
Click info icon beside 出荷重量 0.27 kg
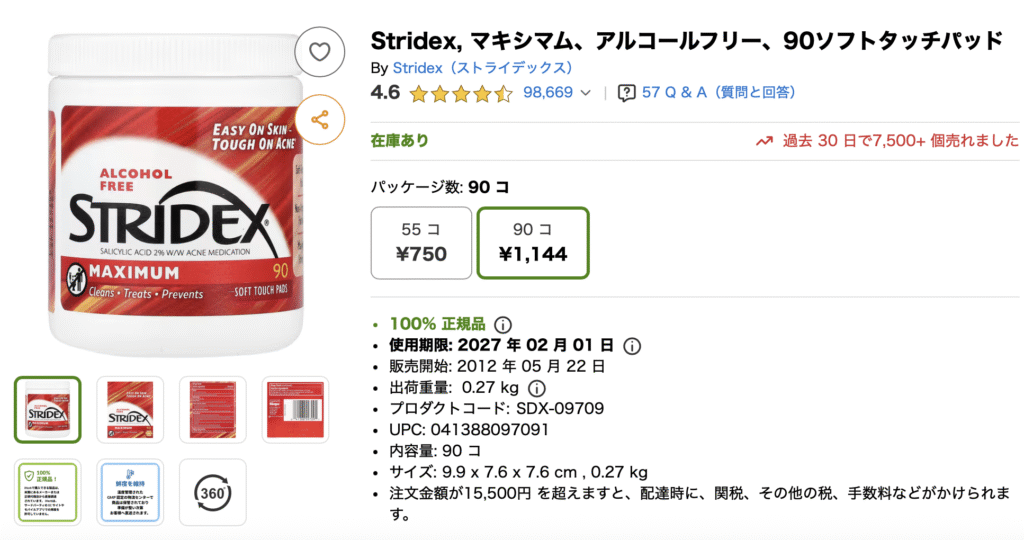(x=536, y=388)
